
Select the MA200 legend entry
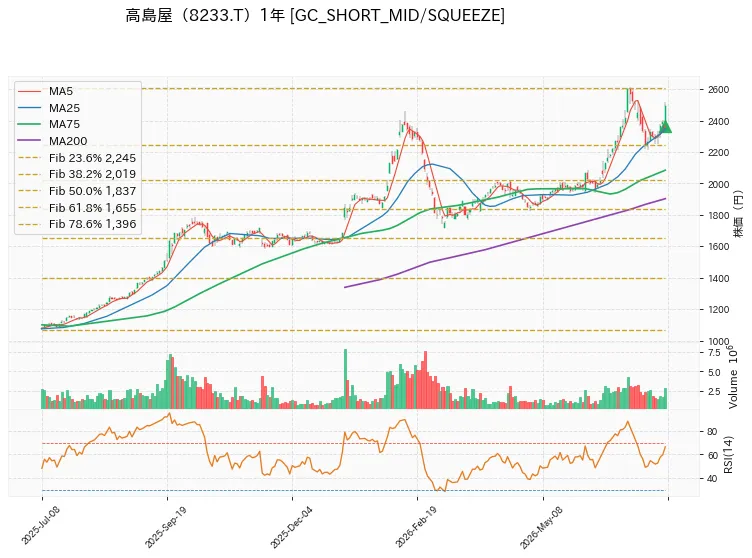point(68,141)
